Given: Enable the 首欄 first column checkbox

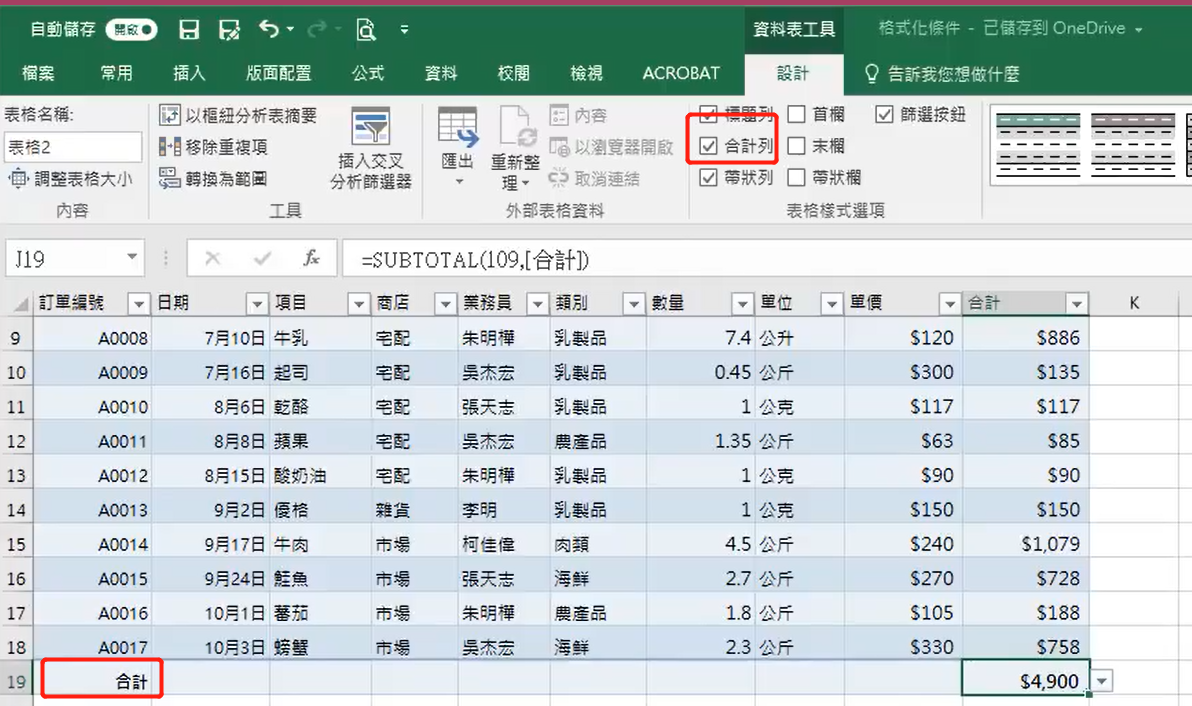Looking at the screenshot, I should [x=797, y=114].
